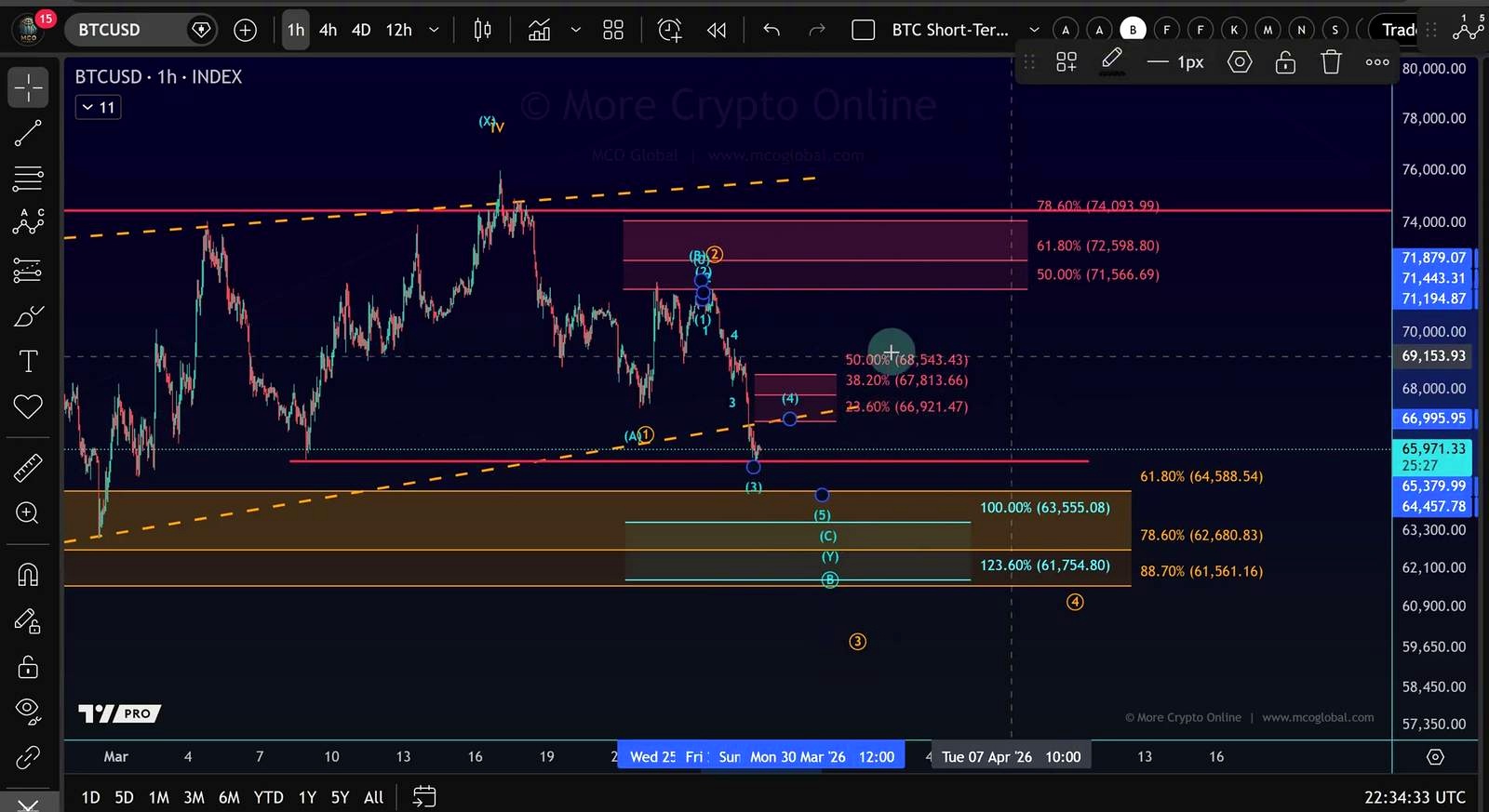Switch to the 4h timeframe
This screenshot has width=1489, height=812.
point(328,30)
